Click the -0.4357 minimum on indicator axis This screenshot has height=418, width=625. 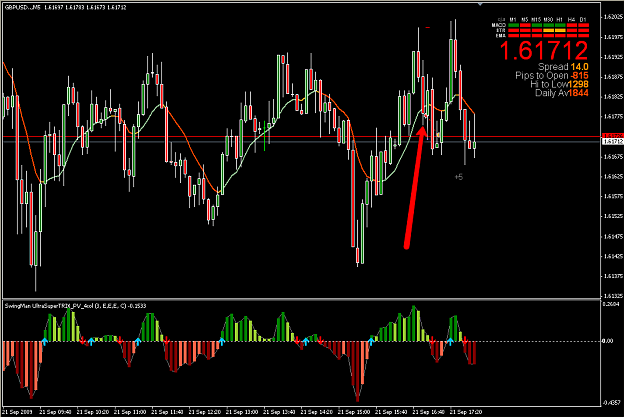[x=612, y=402]
